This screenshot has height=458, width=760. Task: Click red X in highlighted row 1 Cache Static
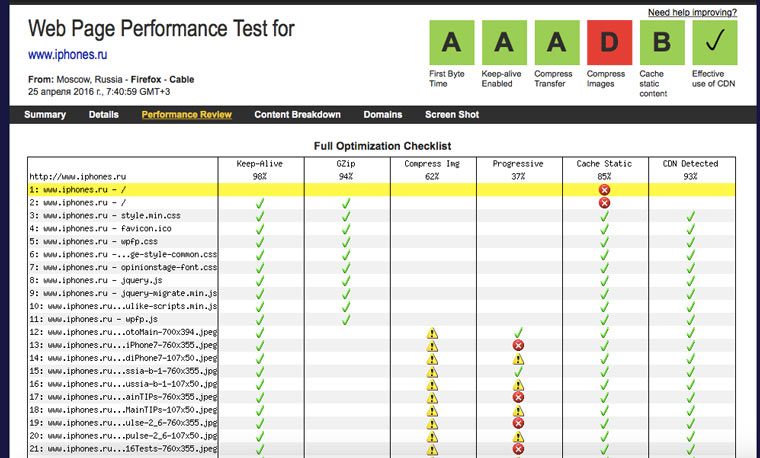click(604, 189)
